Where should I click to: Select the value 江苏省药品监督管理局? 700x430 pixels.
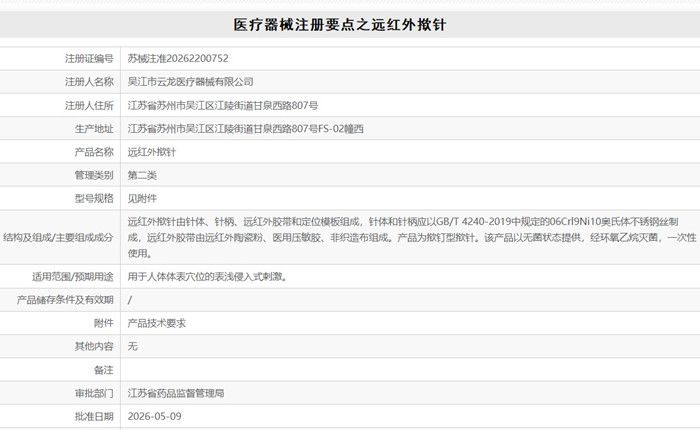(176, 393)
